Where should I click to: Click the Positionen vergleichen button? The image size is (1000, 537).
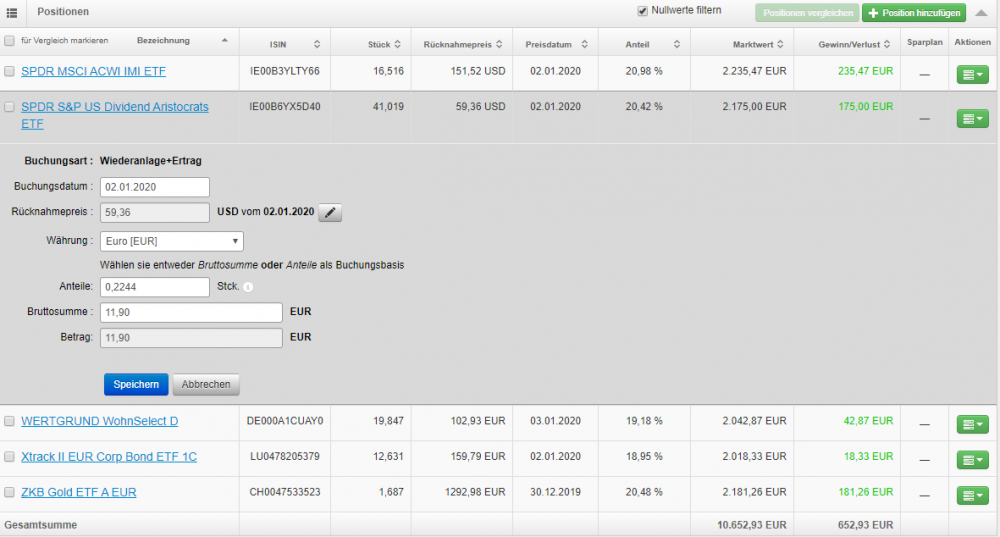click(807, 13)
